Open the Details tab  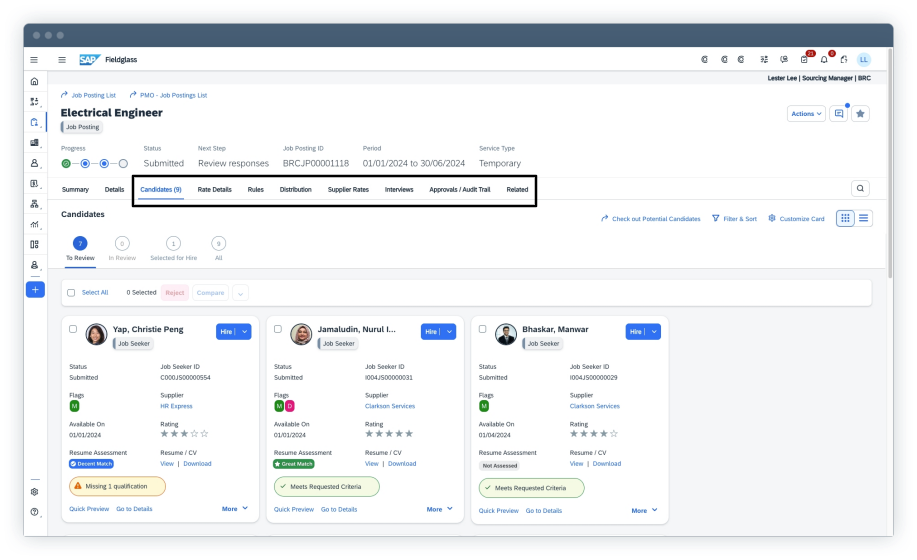115,189
